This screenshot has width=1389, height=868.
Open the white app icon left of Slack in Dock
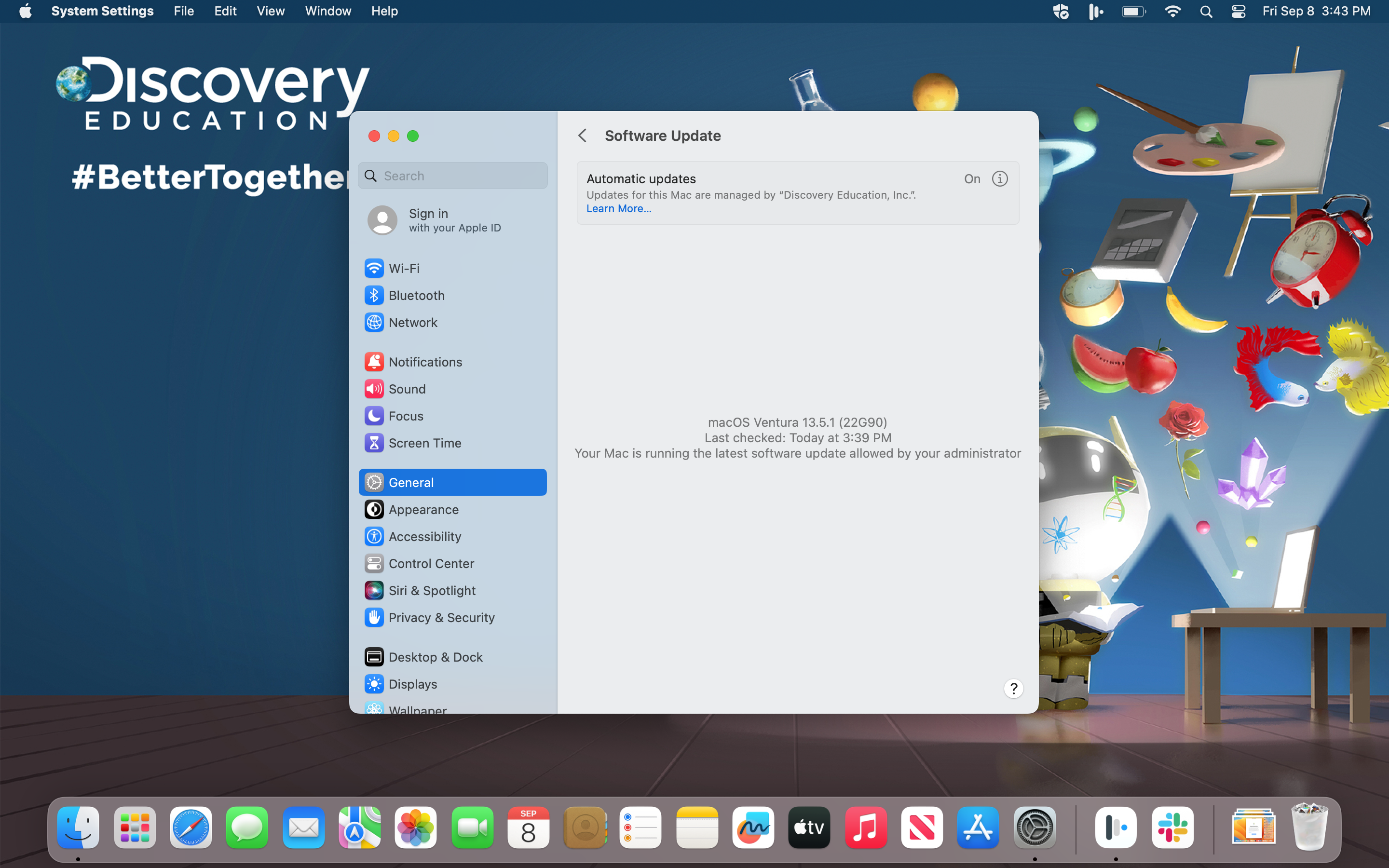pyautogui.click(x=1116, y=827)
